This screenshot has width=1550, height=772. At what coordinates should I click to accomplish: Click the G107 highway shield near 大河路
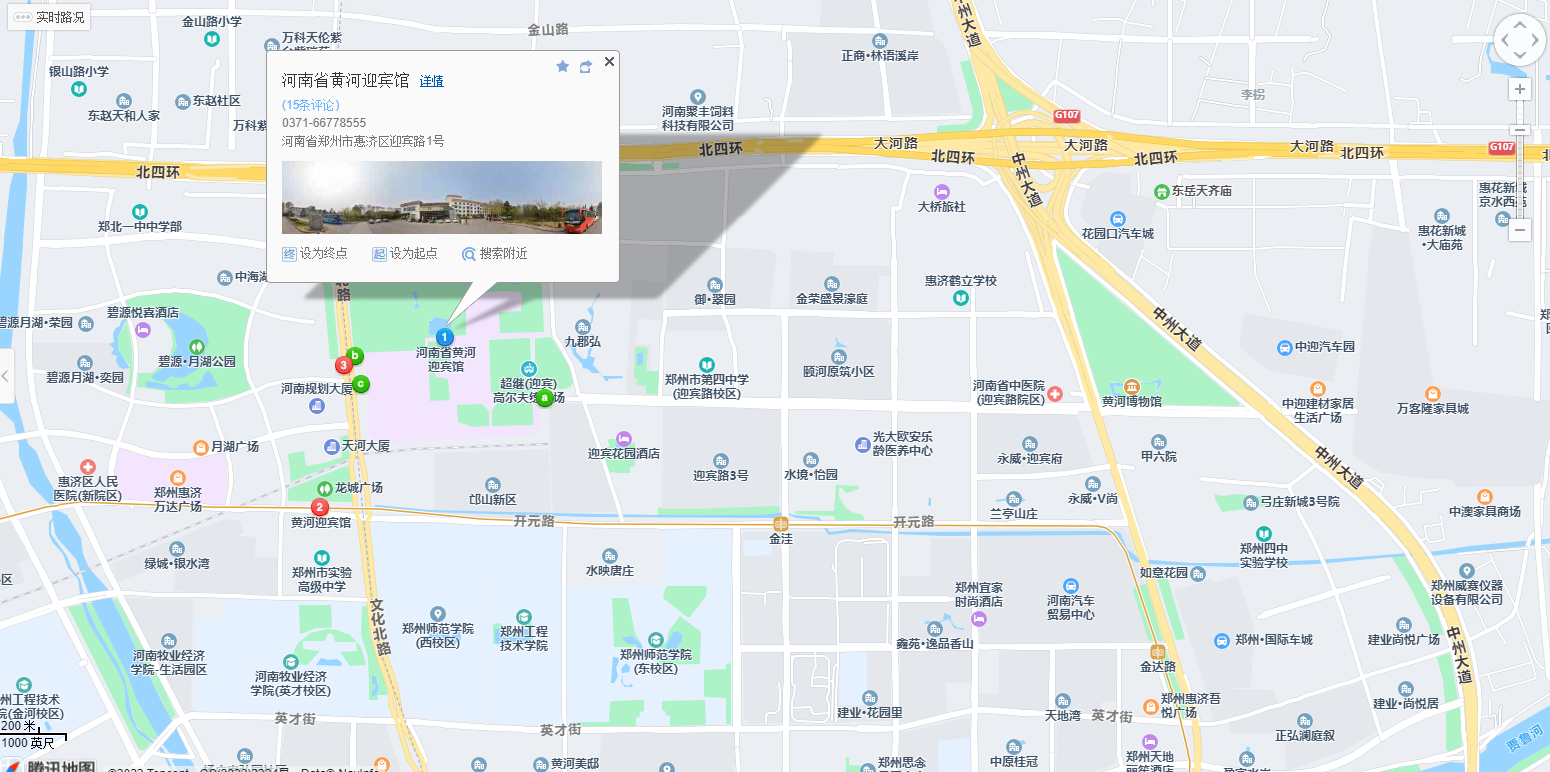[x=1067, y=116]
